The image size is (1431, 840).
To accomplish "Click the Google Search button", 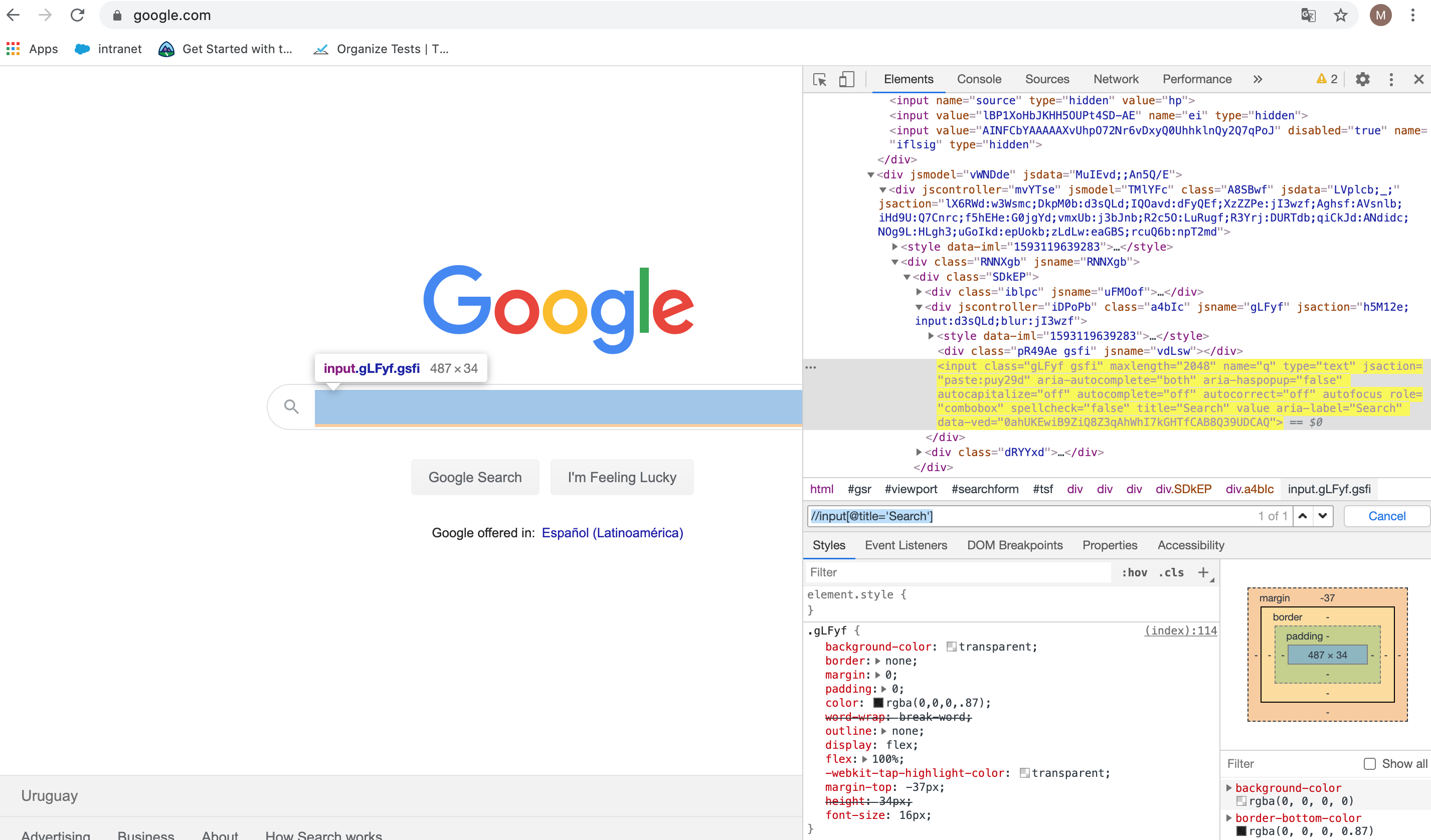I will (x=475, y=477).
